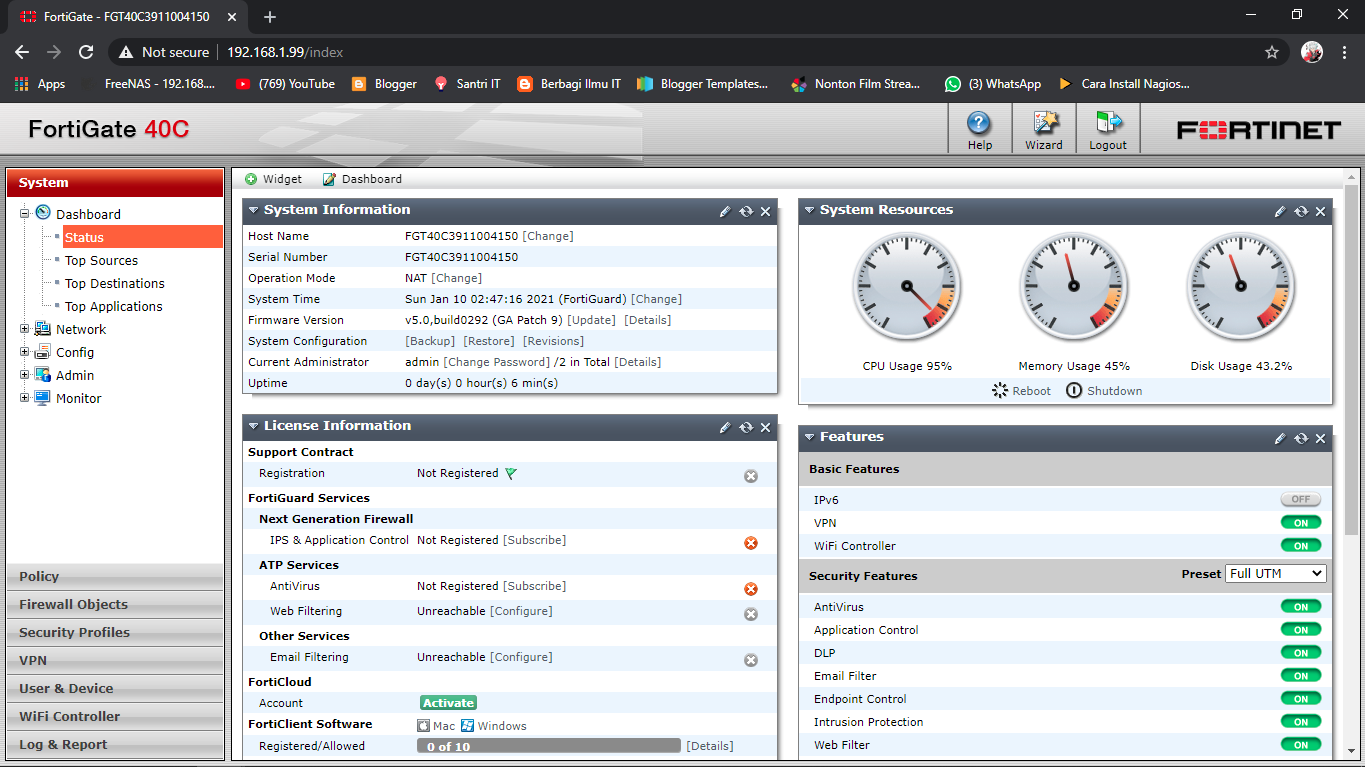This screenshot has height=767, width=1365.
Task: Refresh the System Information widget
Action: (x=746, y=211)
